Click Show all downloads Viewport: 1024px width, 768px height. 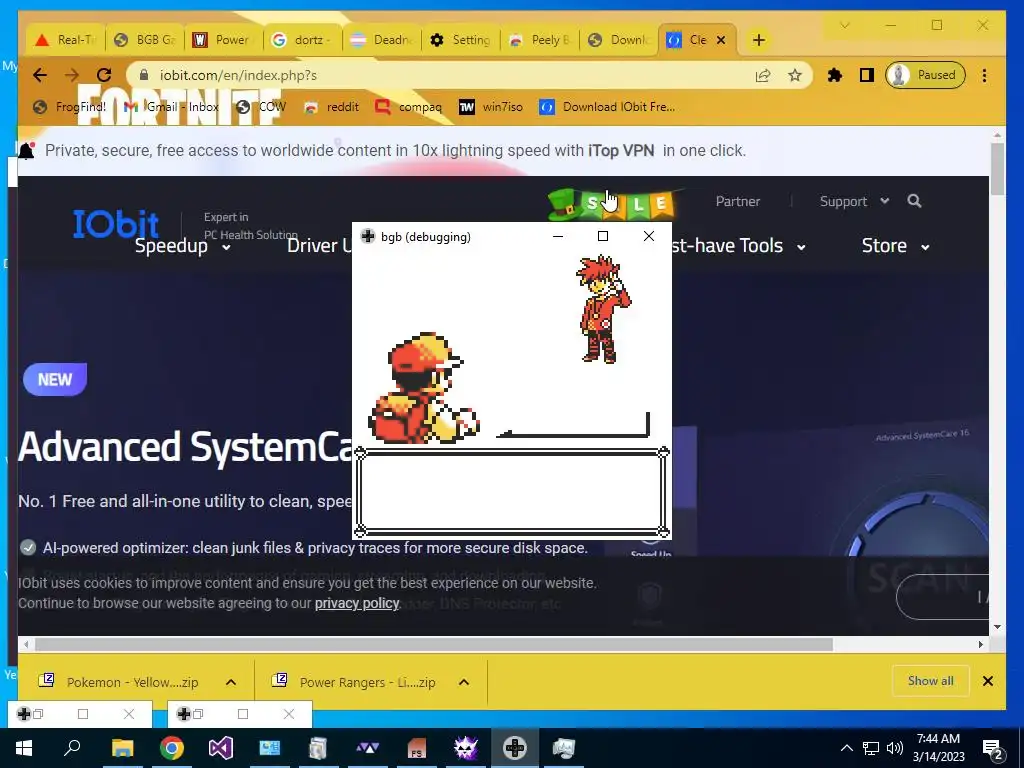point(931,681)
